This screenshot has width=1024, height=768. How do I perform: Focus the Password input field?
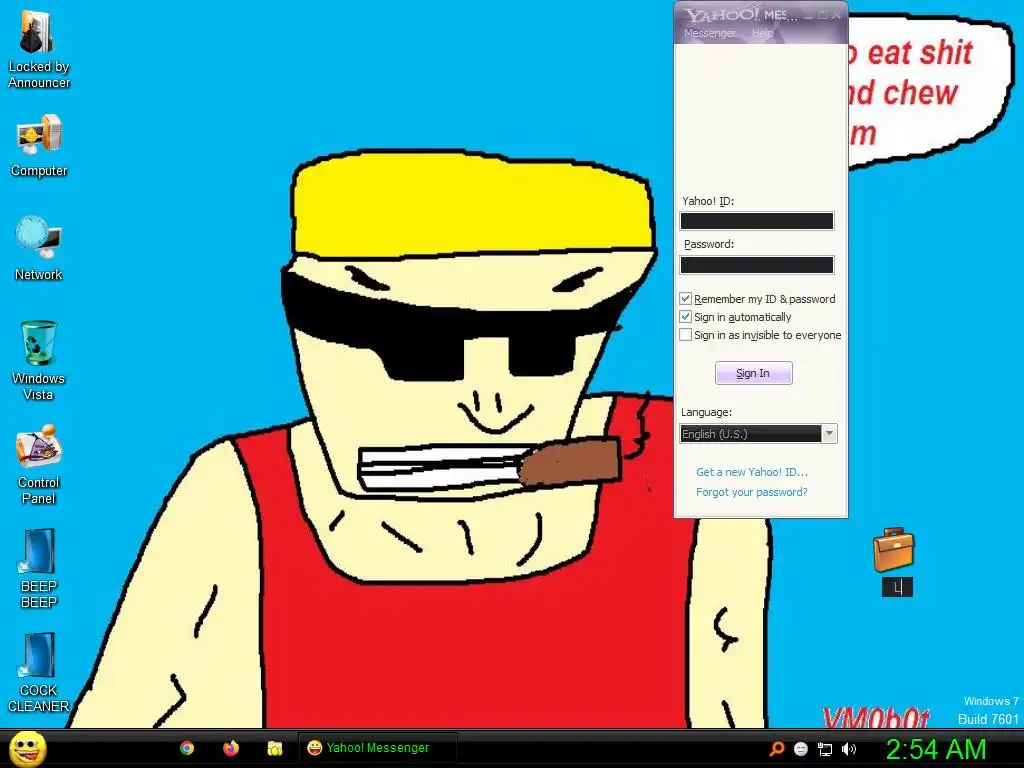point(757,264)
